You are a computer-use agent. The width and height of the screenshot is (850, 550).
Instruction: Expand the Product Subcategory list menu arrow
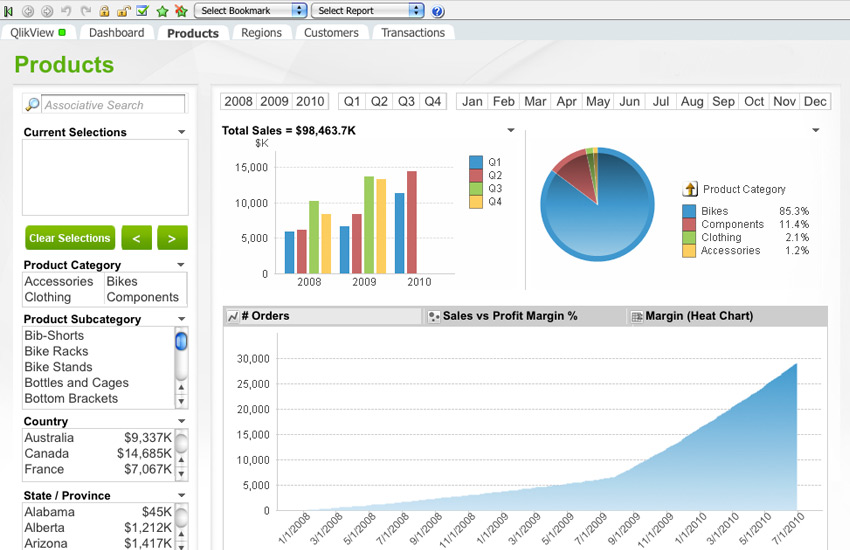(181, 320)
